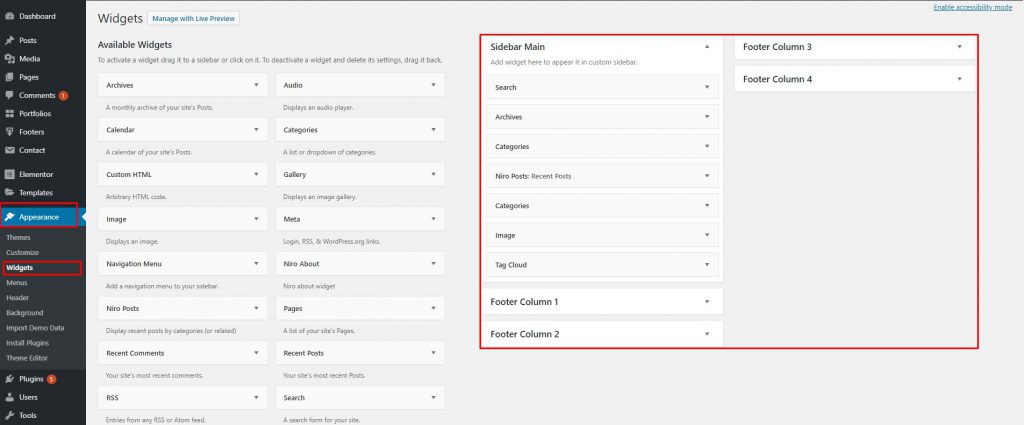Click the Elementor icon in sidebar
This screenshot has height=425, width=1024.
(x=9, y=174)
